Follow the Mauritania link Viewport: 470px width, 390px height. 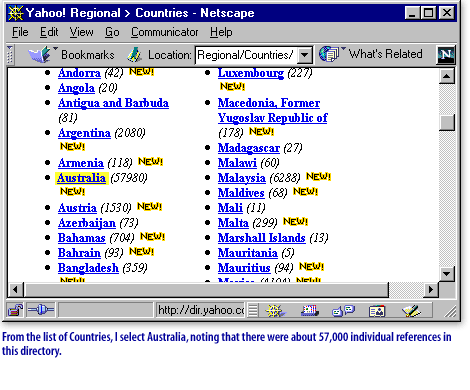248,253
